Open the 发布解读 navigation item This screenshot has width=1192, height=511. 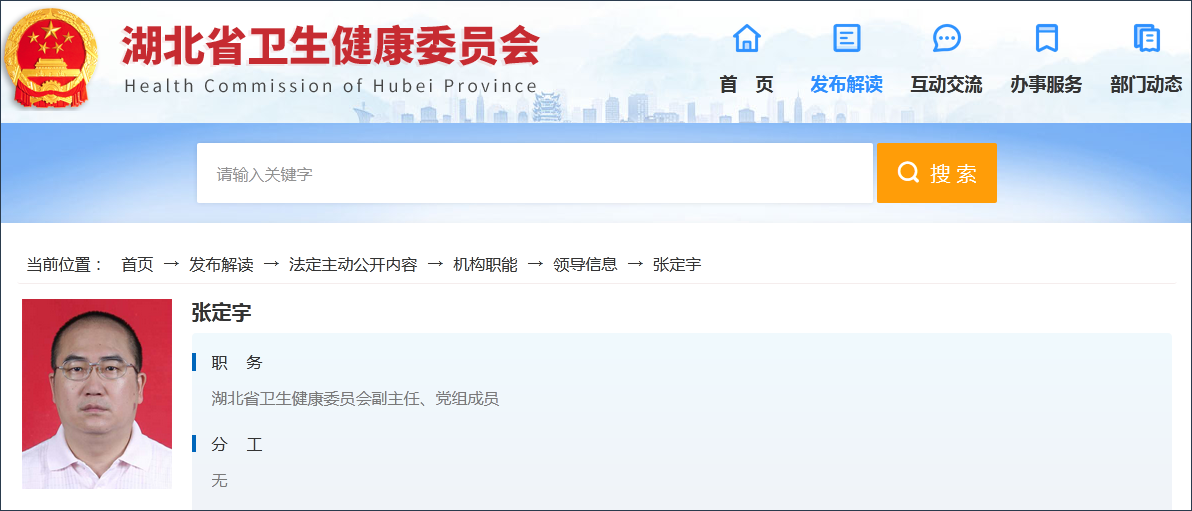(x=846, y=84)
